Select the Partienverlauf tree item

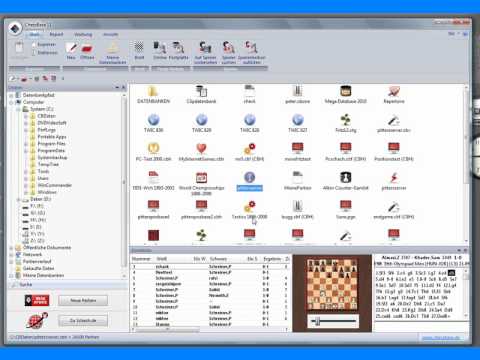point(37,262)
